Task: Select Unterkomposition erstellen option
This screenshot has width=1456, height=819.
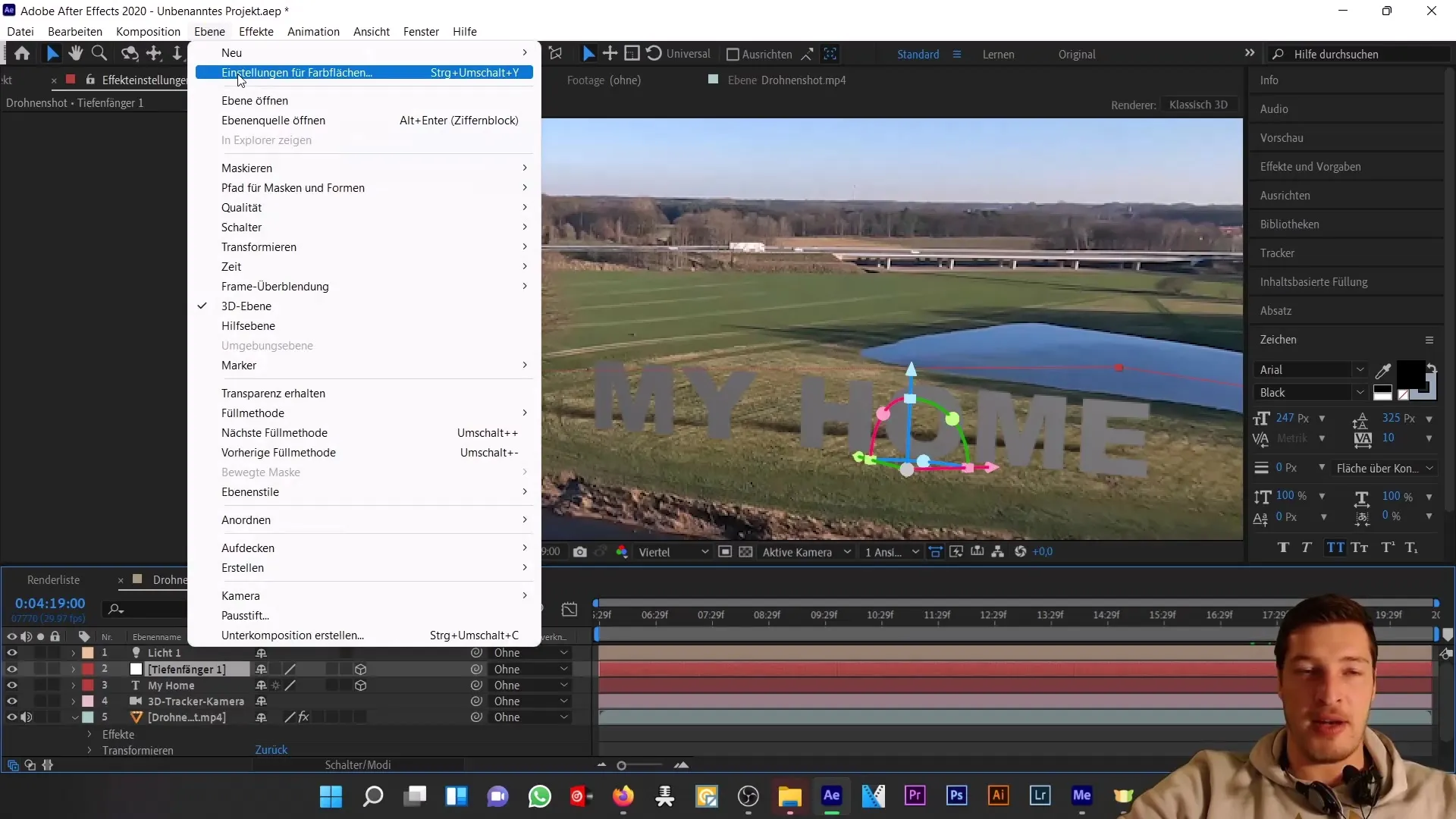Action: (292, 635)
